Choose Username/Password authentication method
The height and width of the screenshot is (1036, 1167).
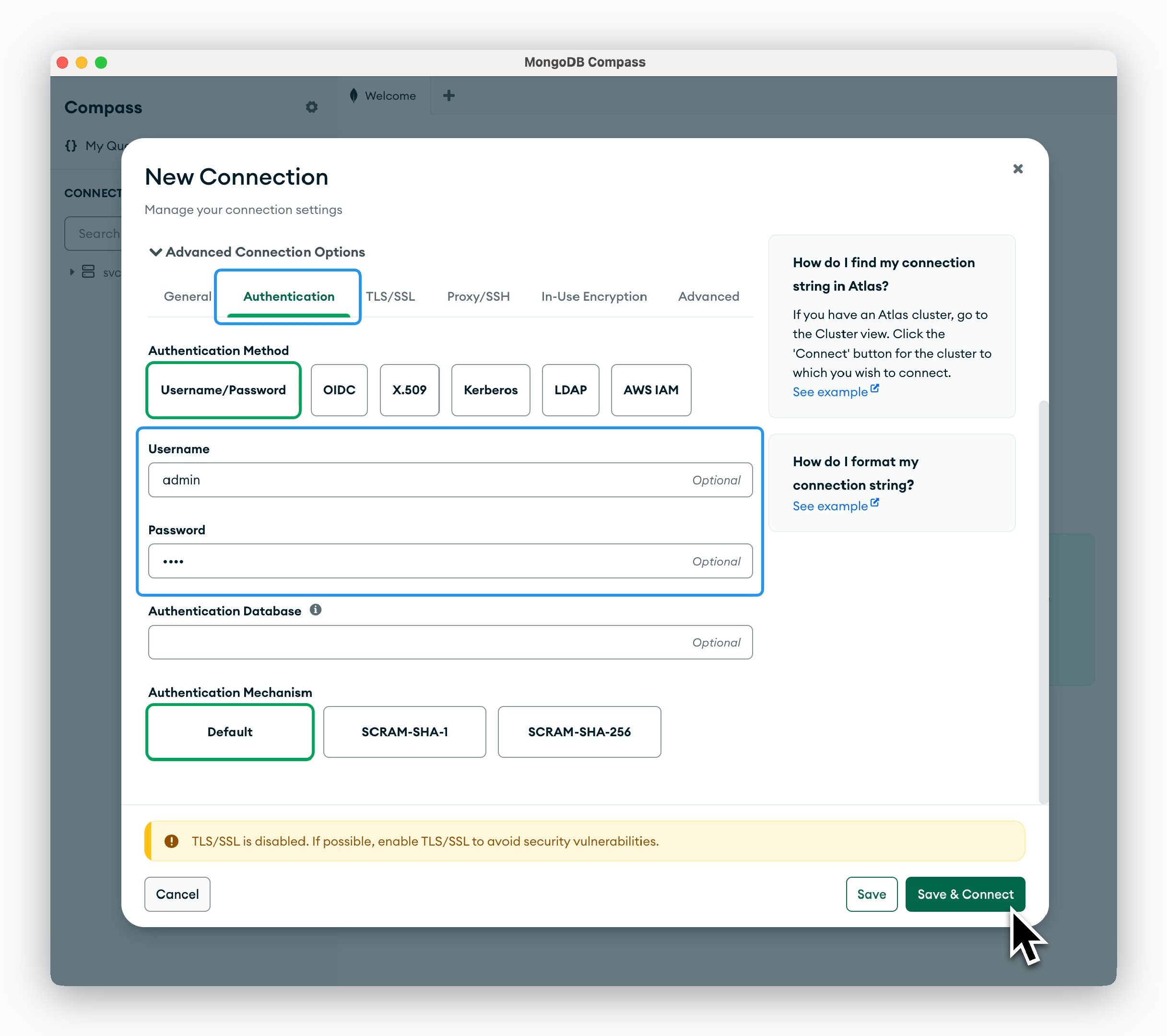[223, 390]
